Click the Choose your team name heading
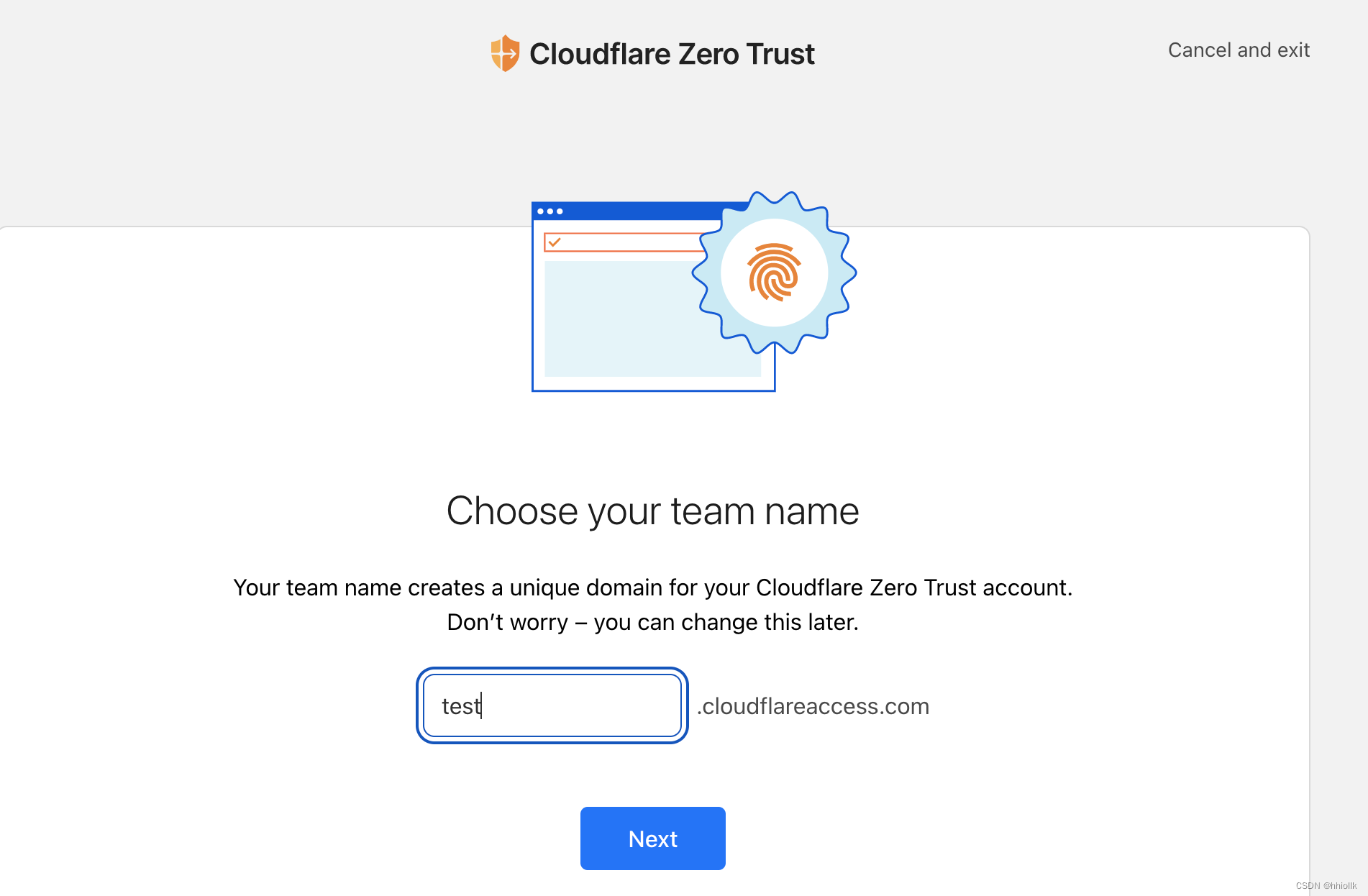 pyautogui.click(x=653, y=511)
